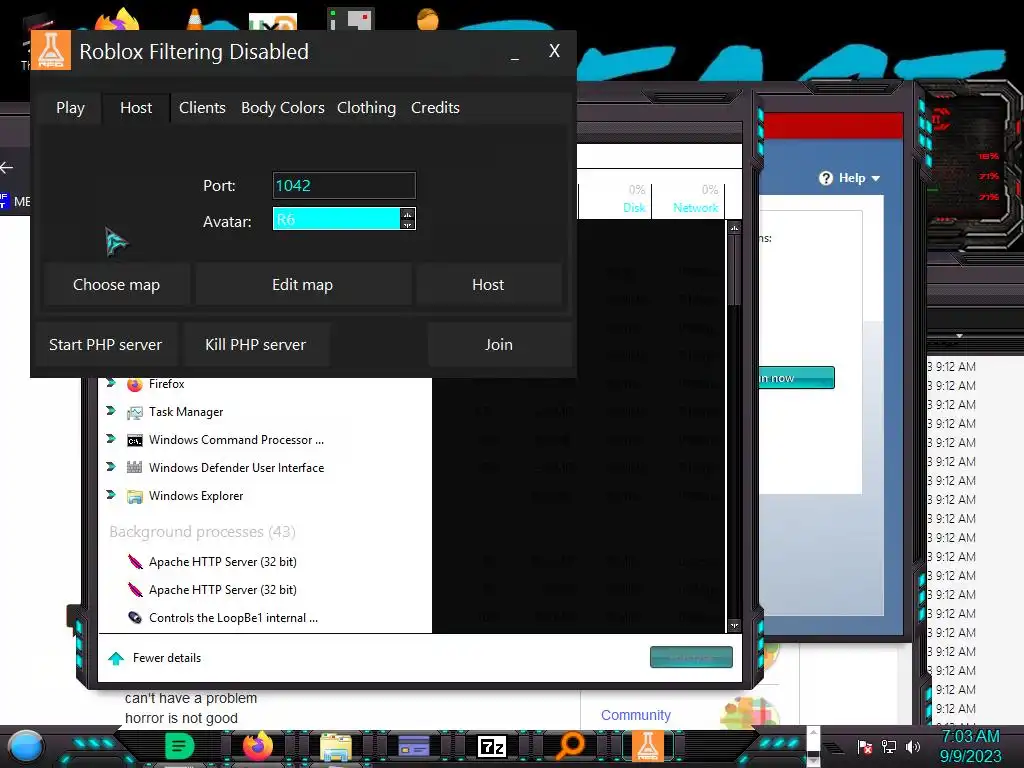The image size is (1024, 768).
Task: Open the VLC cone desktop icon
Action: [195, 18]
